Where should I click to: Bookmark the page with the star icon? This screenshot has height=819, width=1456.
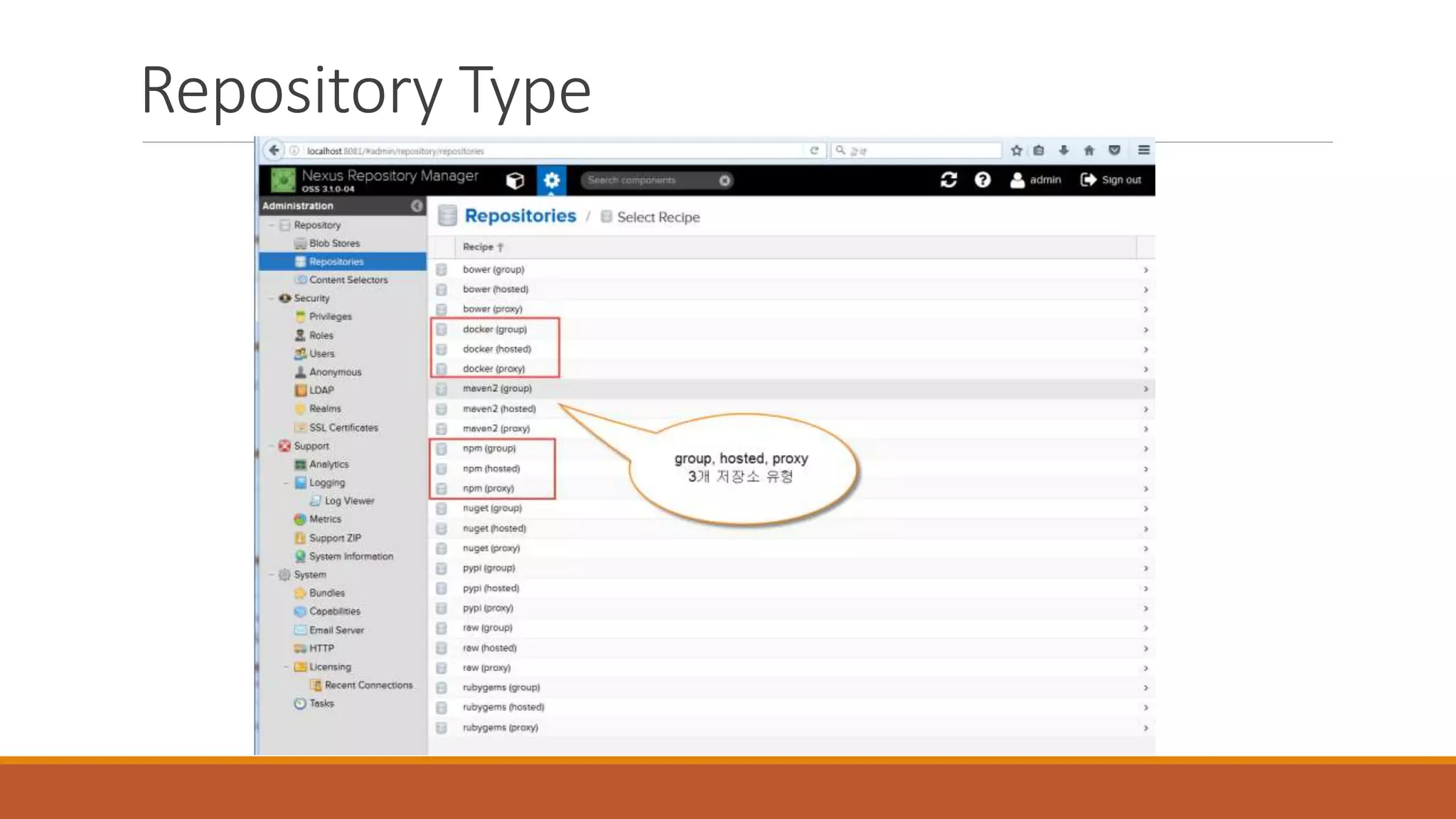point(1017,151)
